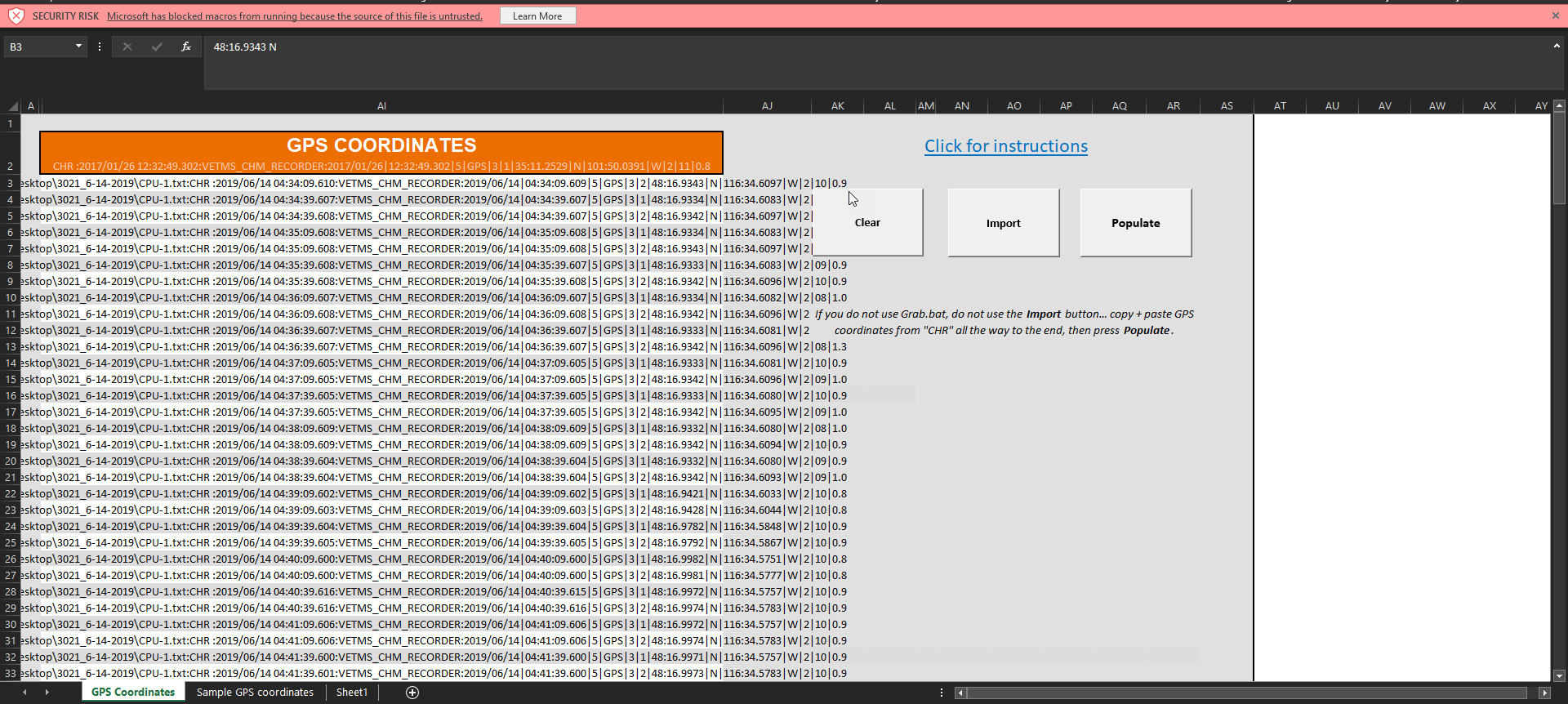1568x704 pixels.
Task: Select row header 1
Action: pyautogui.click(x=11, y=123)
